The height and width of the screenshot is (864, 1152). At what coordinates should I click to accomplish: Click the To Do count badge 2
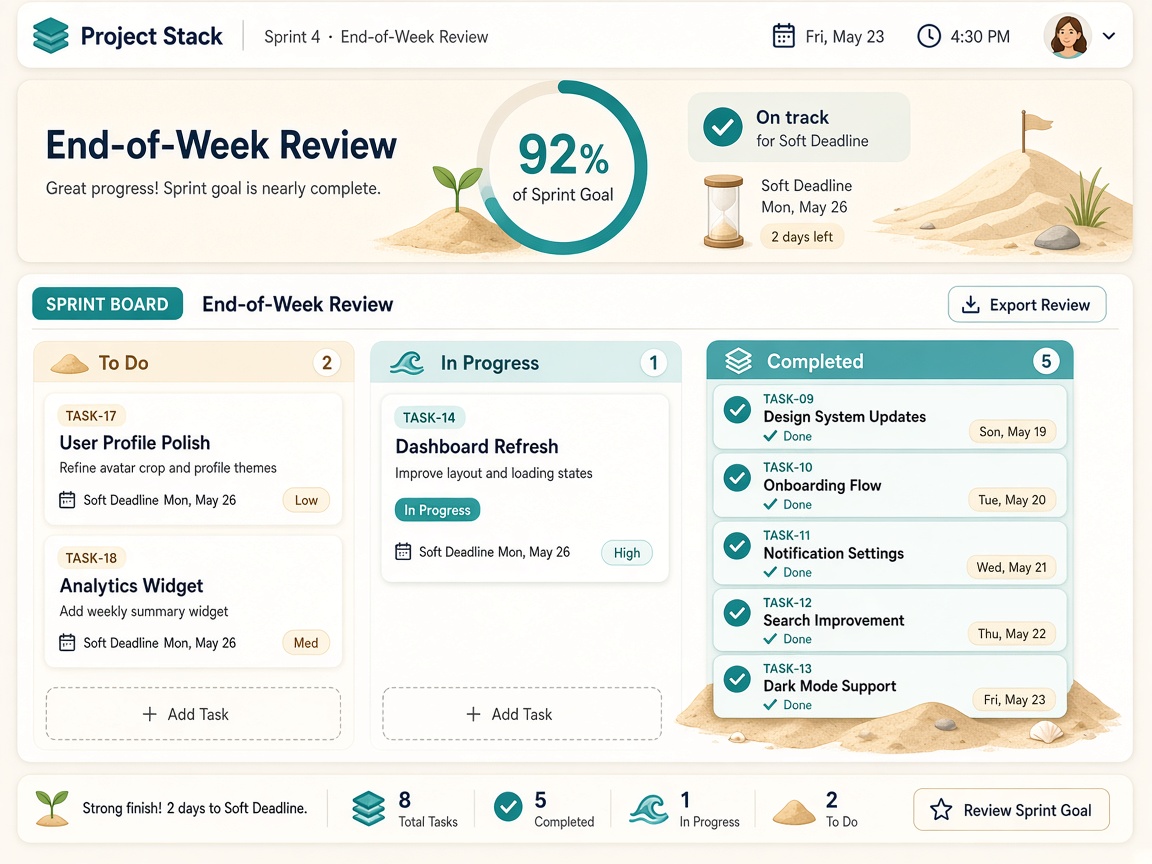click(x=326, y=362)
